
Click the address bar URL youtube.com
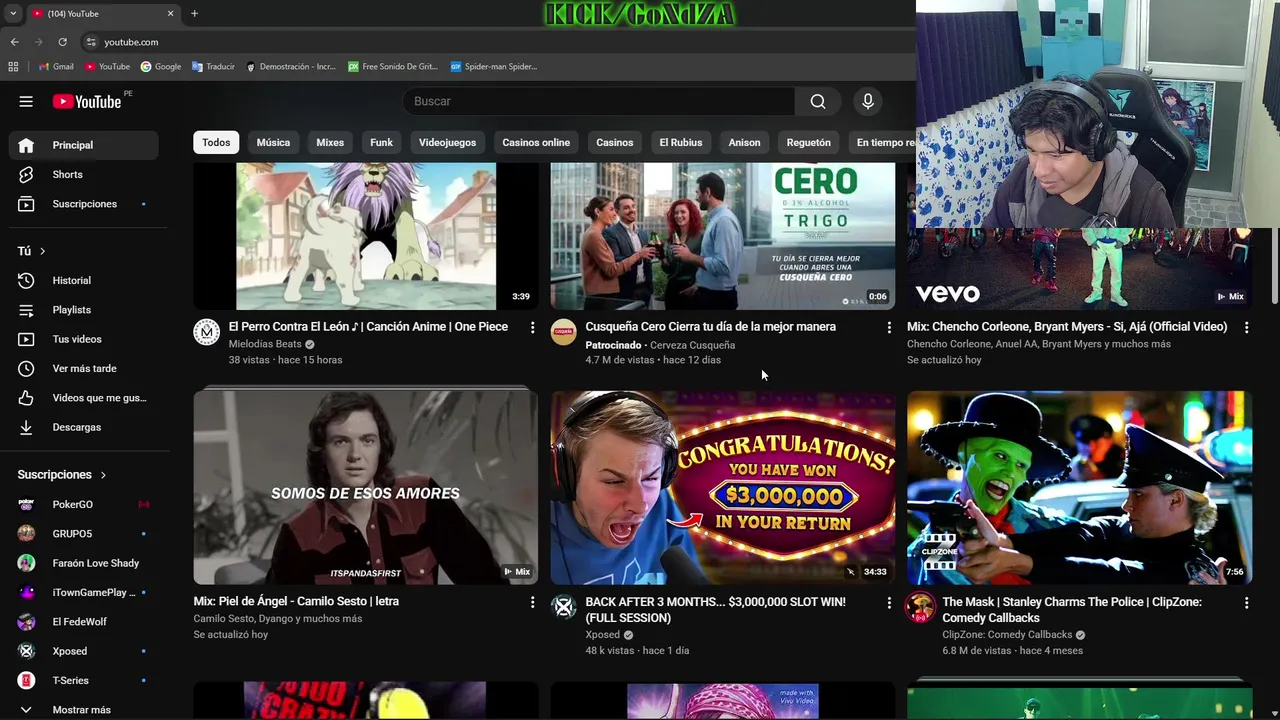click(x=131, y=42)
